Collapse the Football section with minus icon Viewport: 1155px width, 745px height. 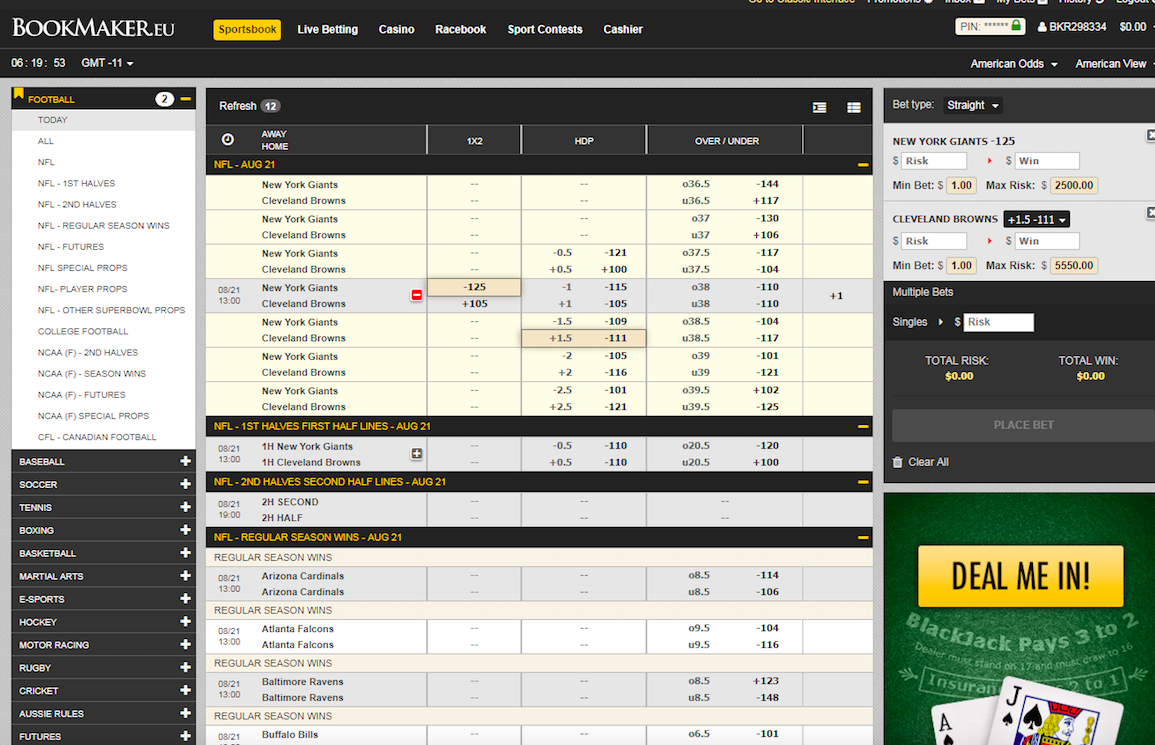pos(186,99)
